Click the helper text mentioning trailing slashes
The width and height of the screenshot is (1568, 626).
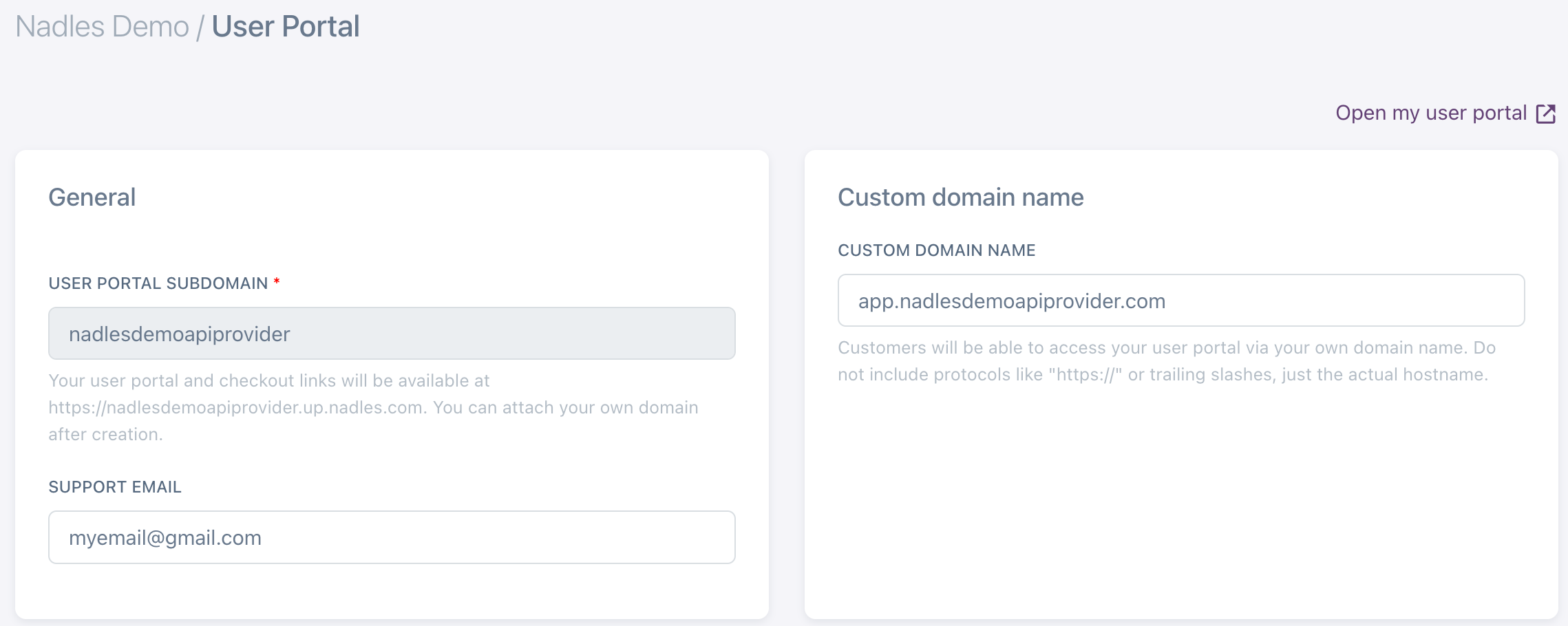tap(1163, 375)
